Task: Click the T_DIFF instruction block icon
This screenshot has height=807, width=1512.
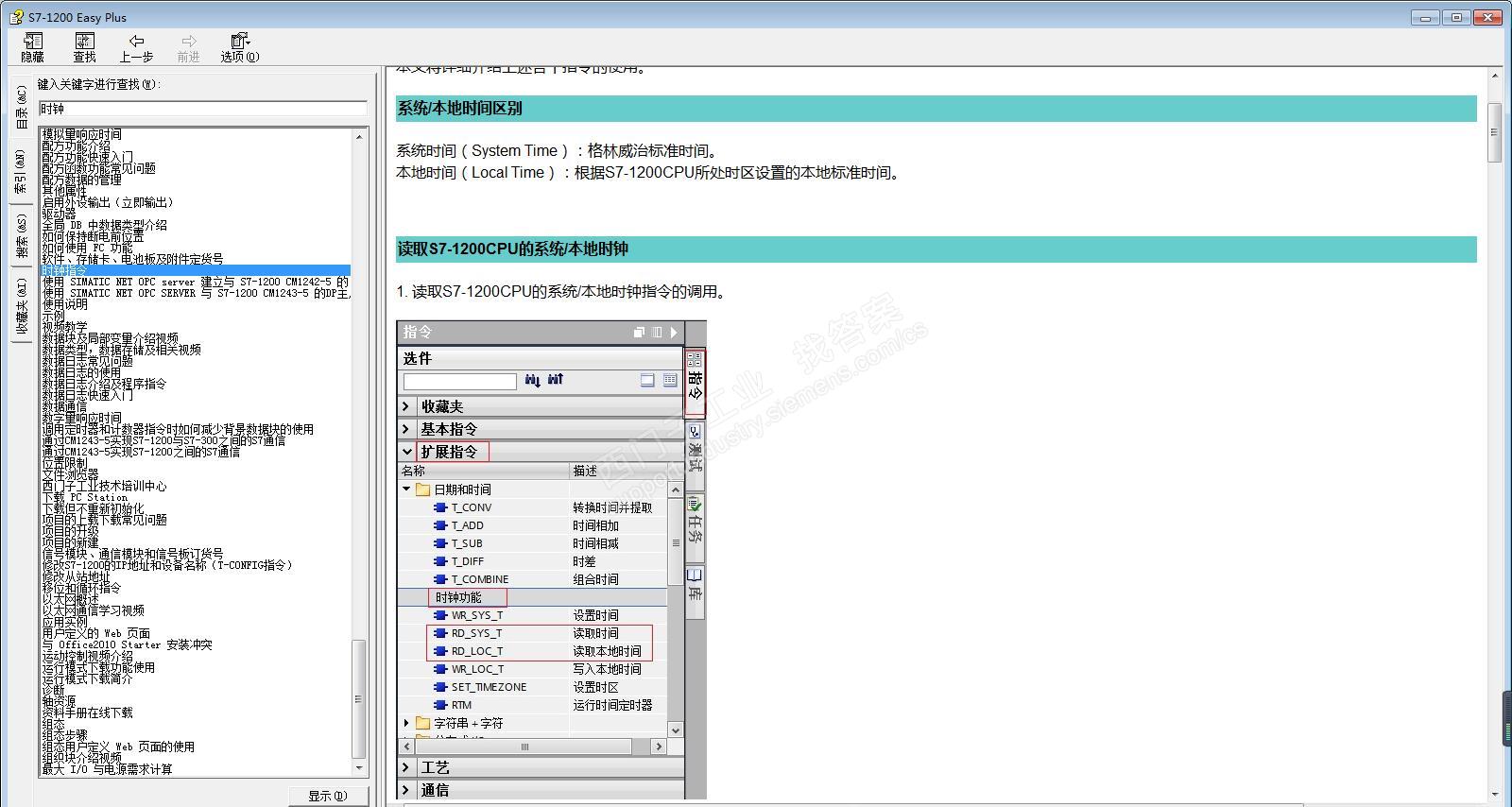Action: (439, 561)
